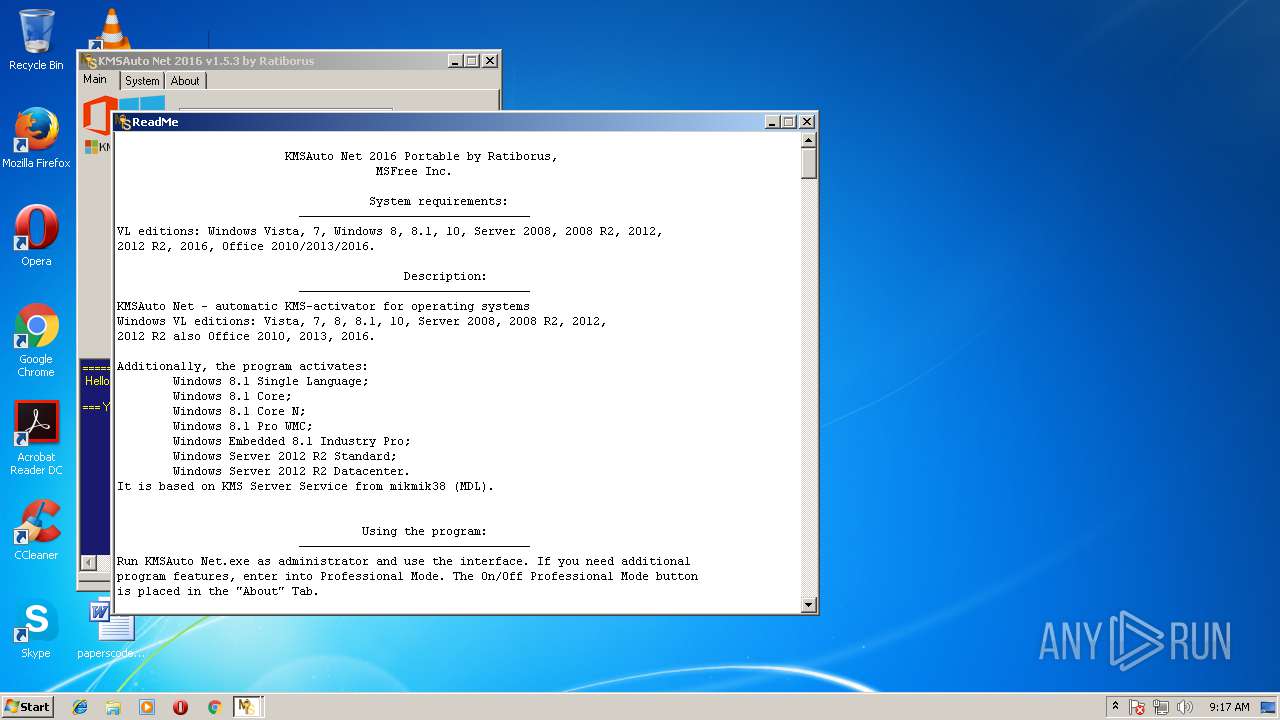1280x720 pixels.
Task: Click the ReadMe vertical scrollbar thumb
Action: pos(809,164)
